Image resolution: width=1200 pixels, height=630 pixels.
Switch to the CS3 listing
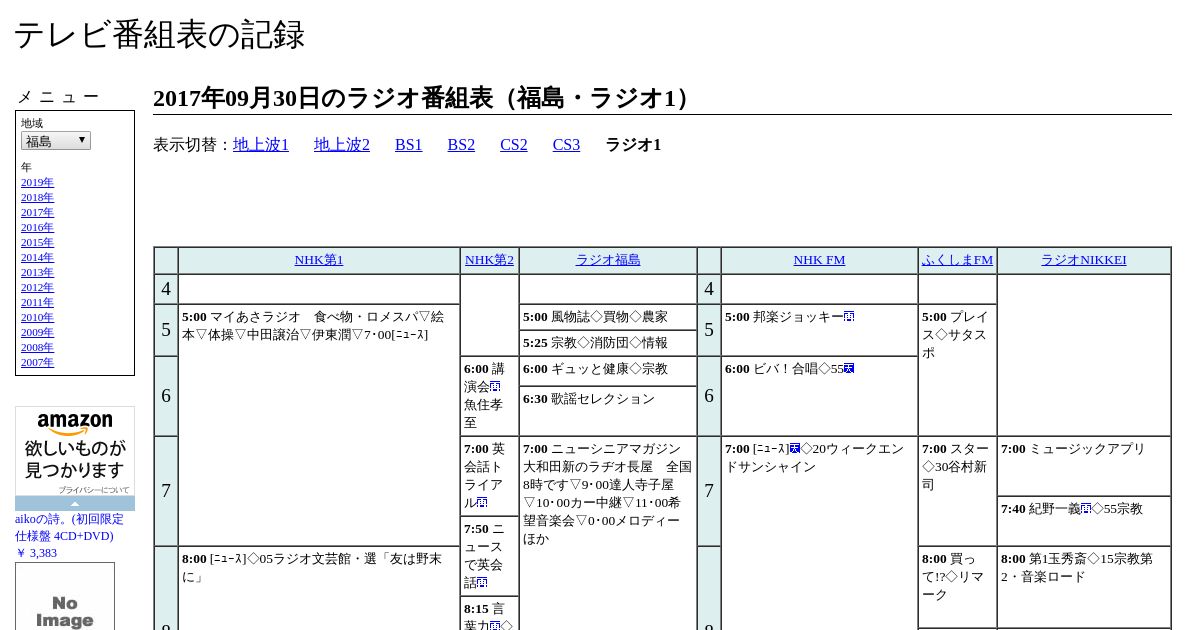[x=566, y=145]
